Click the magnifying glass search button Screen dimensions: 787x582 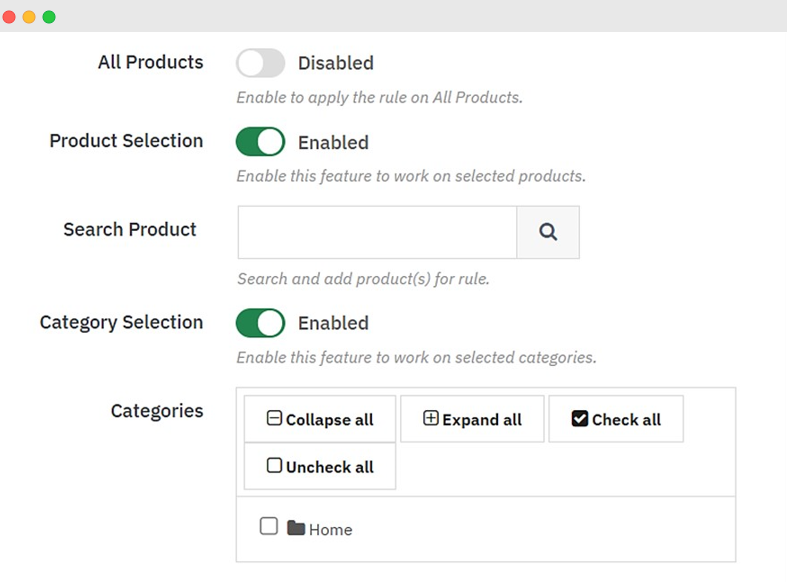548,232
